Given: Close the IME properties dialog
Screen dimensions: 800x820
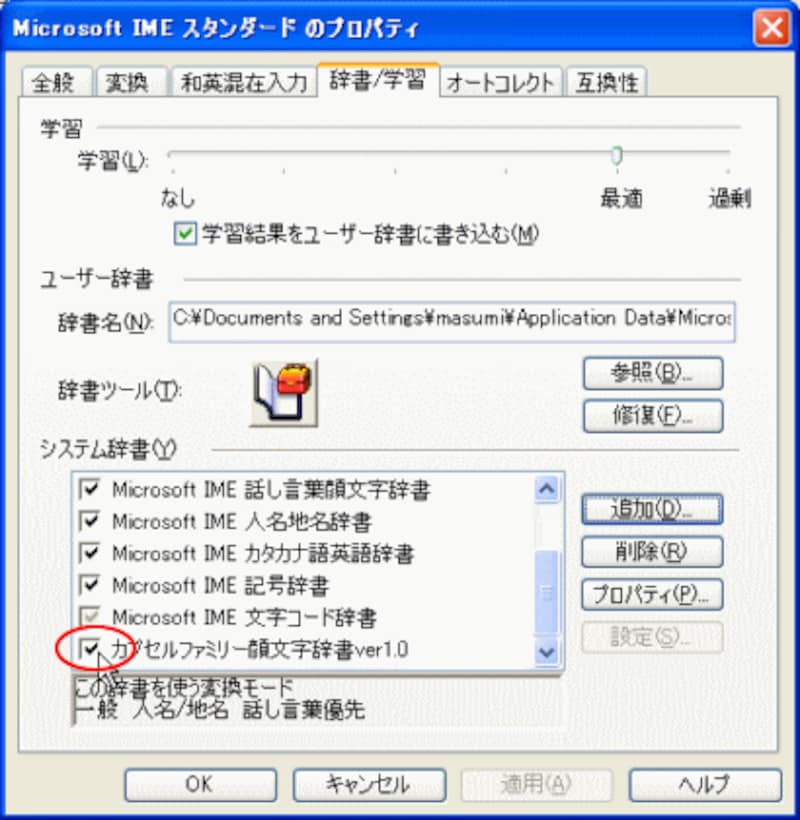Looking at the screenshot, I should click(x=772, y=27).
